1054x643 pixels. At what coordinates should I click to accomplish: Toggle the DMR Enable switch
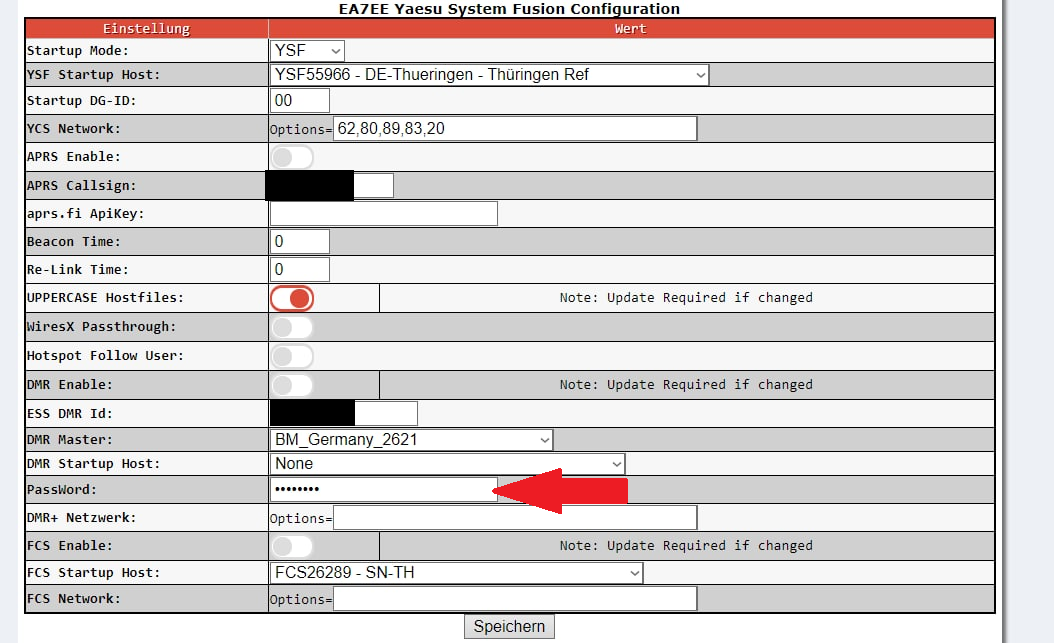tap(292, 385)
